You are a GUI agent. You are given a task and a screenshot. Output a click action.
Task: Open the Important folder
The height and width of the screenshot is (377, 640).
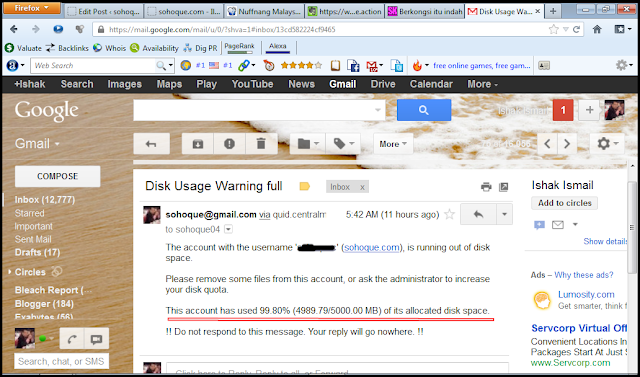pyautogui.click(x=33, y=226)
